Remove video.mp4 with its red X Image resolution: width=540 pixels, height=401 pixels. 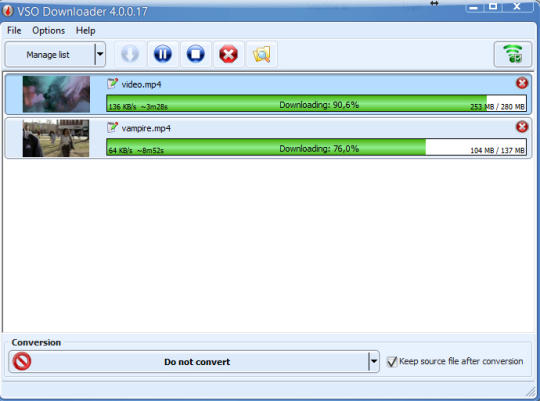tap(522, 83)
